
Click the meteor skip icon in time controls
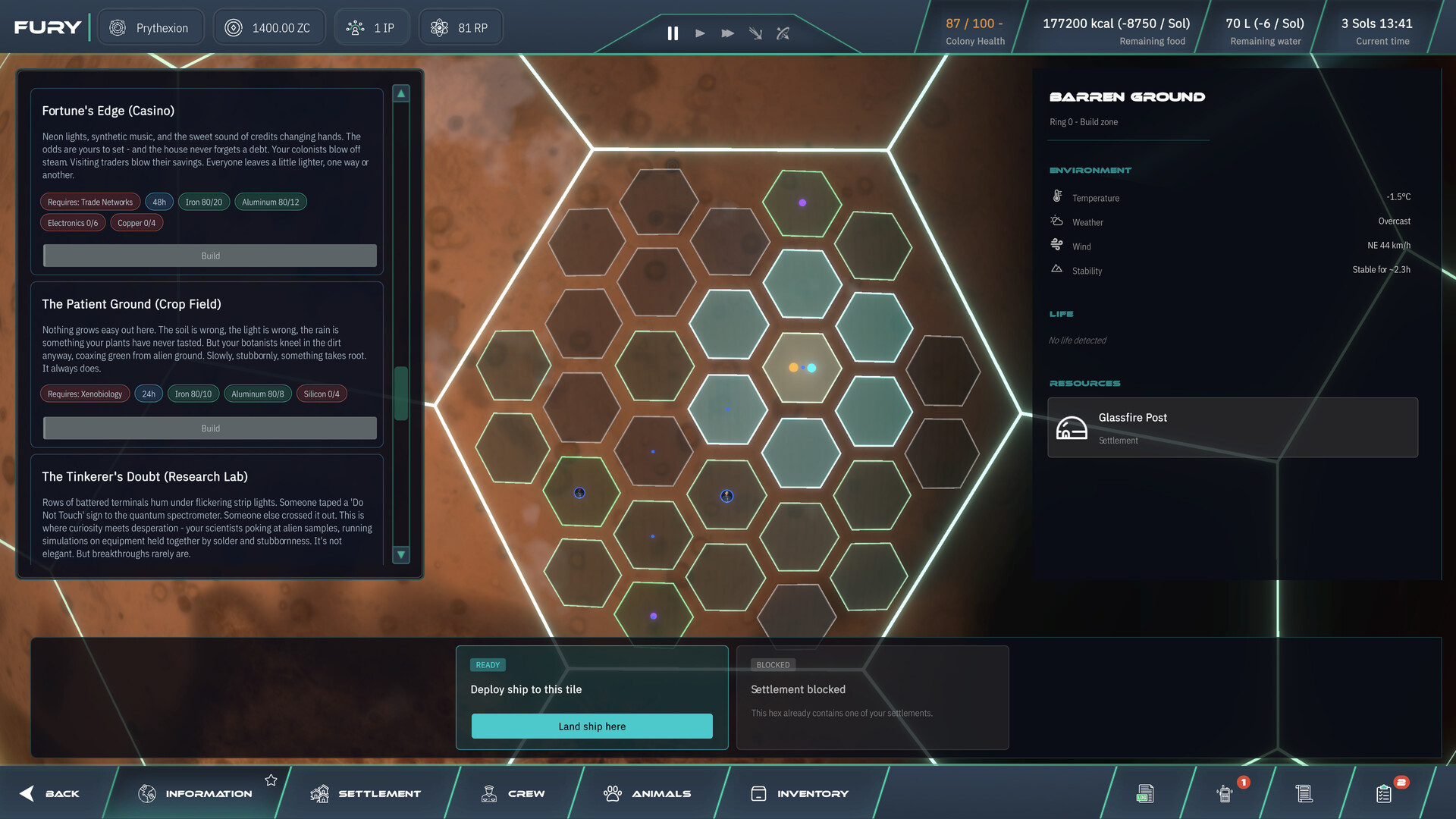pyautogui.click(x=755, y=33)
